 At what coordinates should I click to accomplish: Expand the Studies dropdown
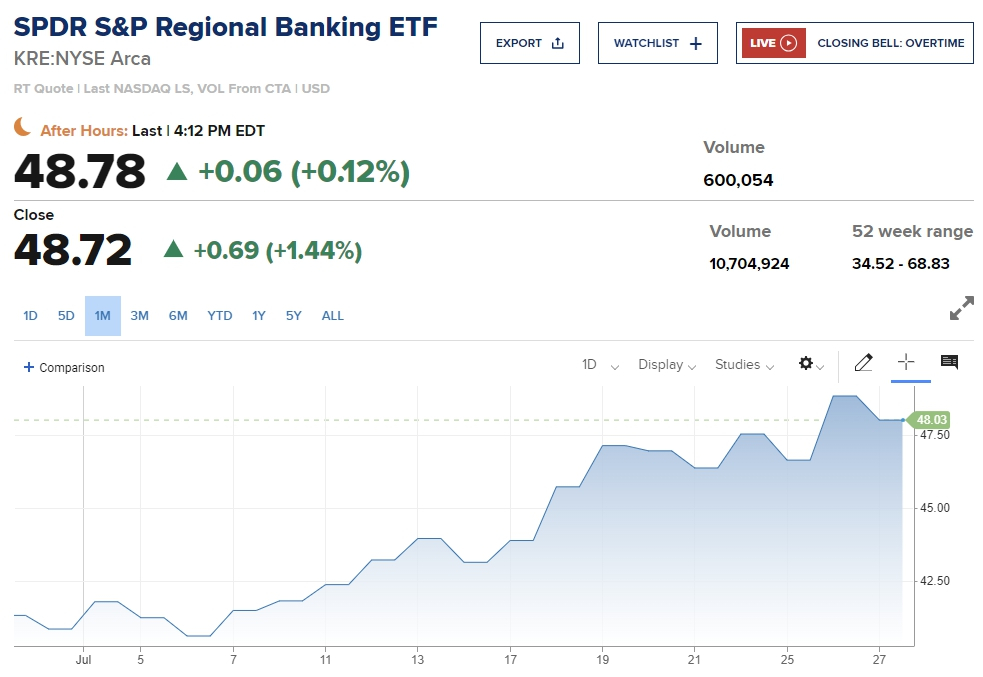[744, 365]
